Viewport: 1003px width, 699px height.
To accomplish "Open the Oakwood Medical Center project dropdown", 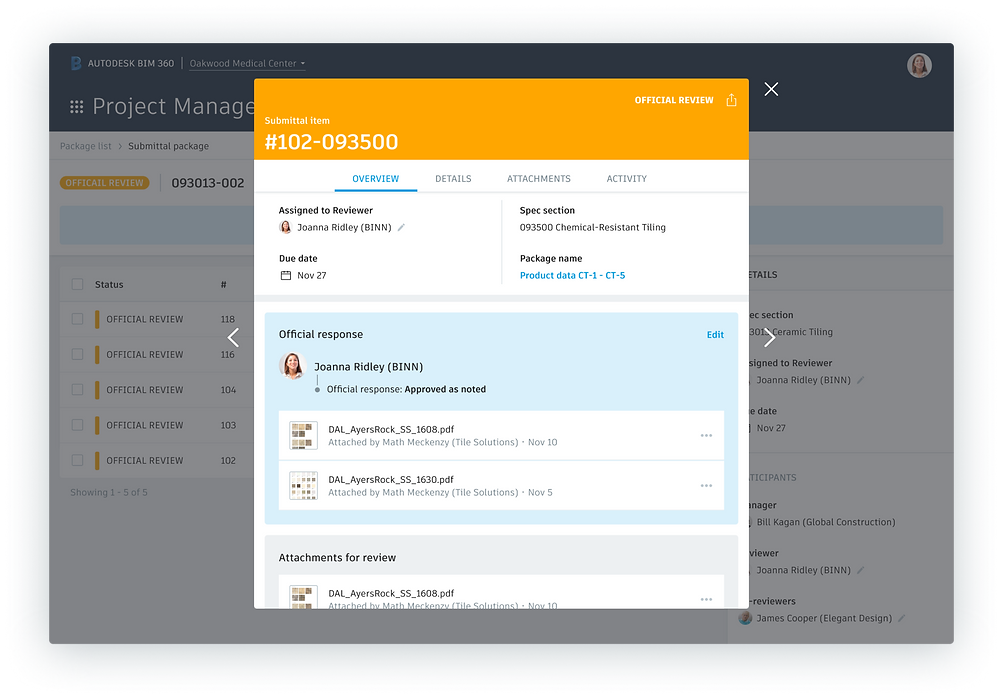I will coord(247,63).
